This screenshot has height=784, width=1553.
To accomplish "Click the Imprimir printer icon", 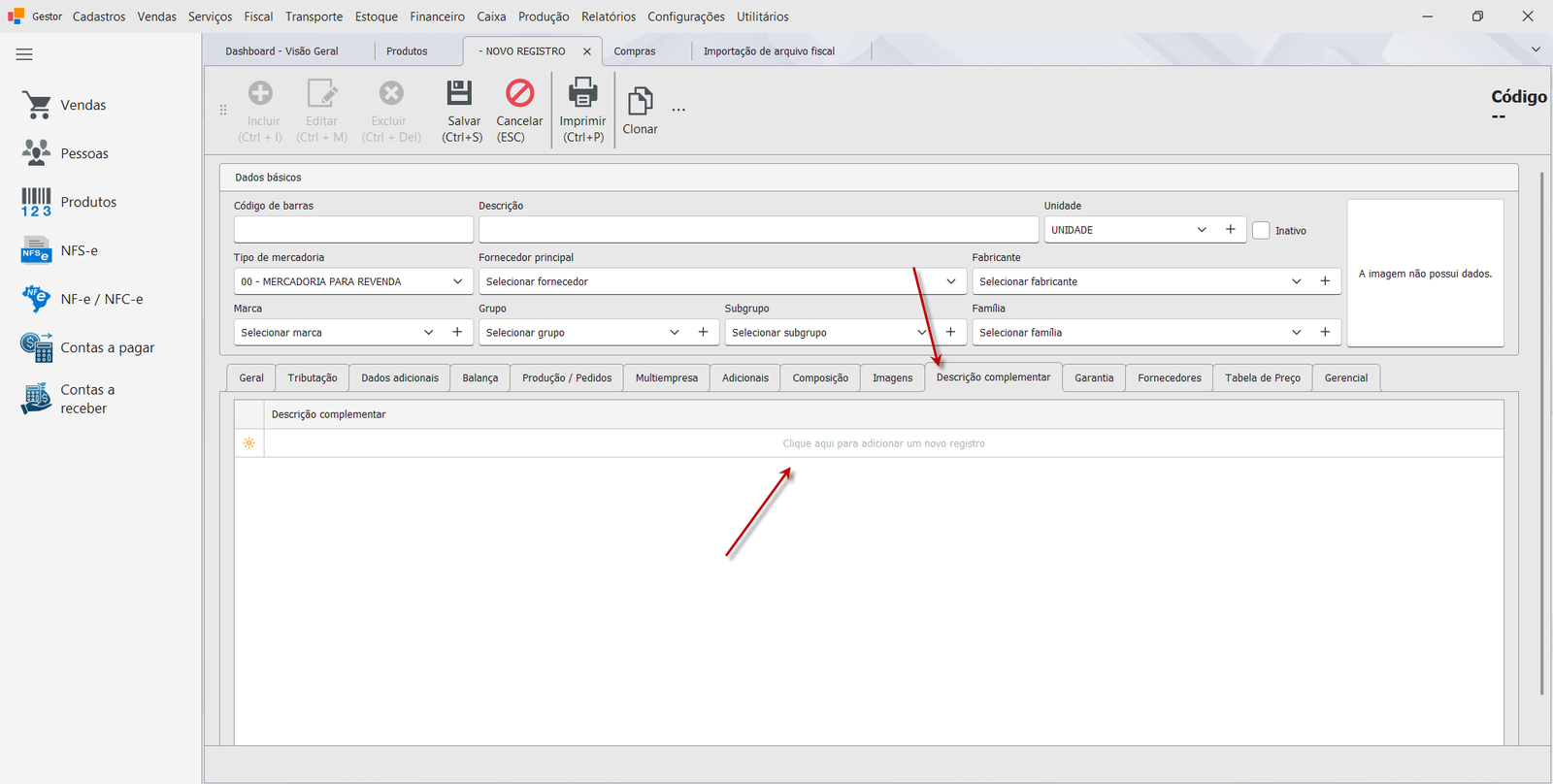I will (x=582, y=92).
